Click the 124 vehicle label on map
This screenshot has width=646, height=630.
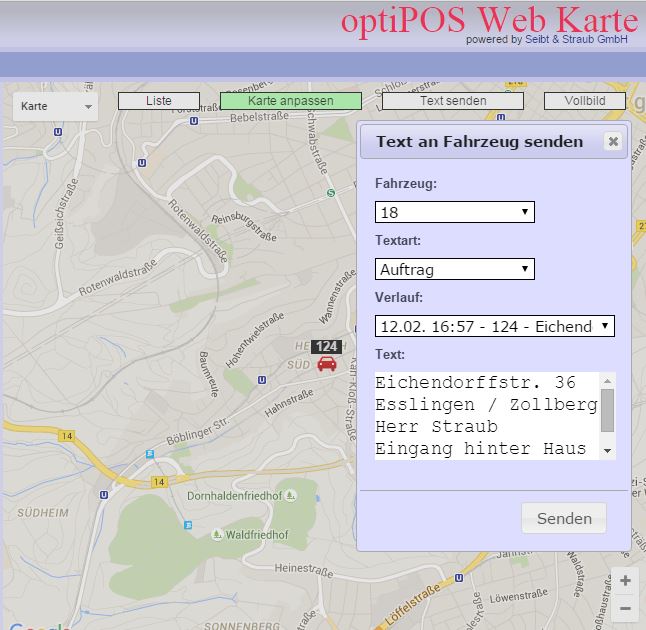(x=326, y=347)
